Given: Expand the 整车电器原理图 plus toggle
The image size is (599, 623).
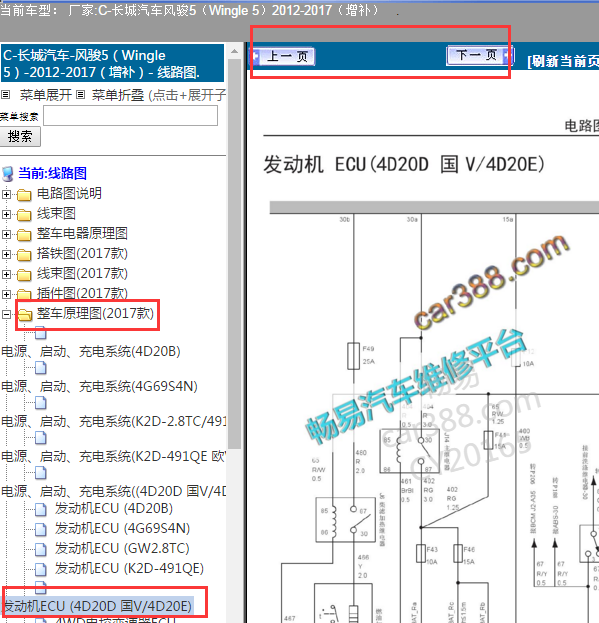Looking at the screenshot, I should (x=6, y=234).
